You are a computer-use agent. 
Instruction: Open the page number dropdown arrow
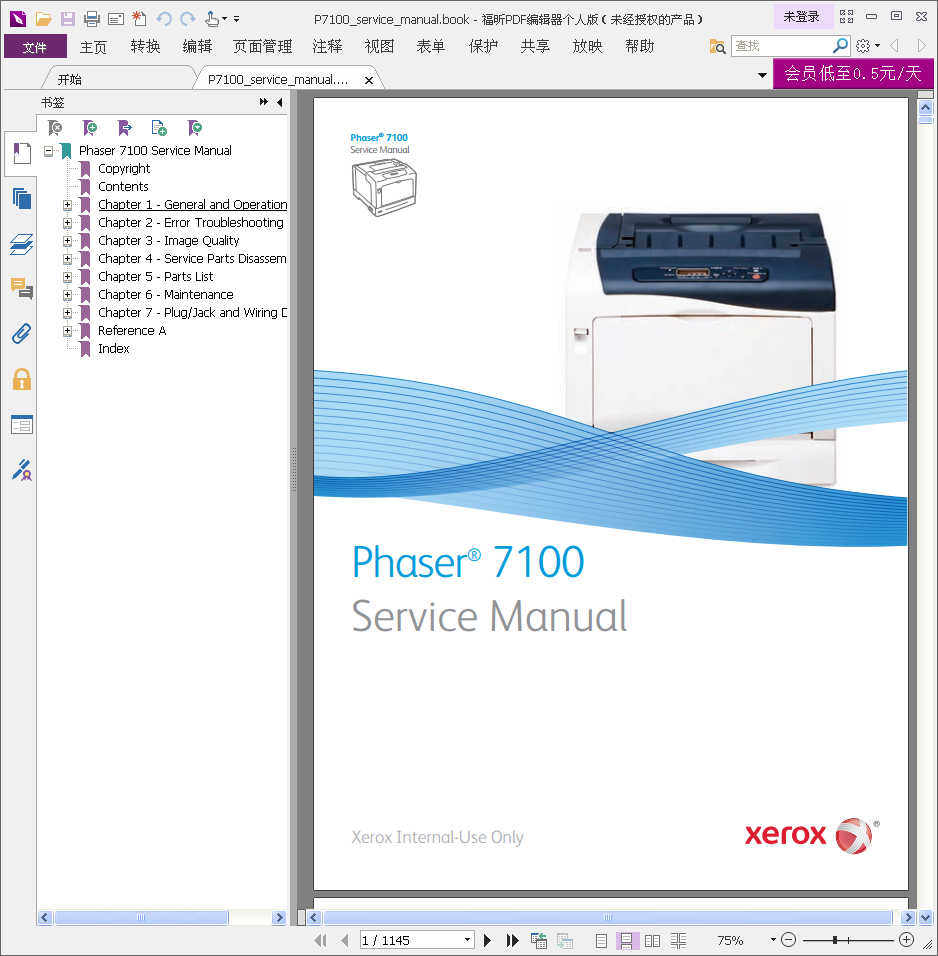pos(467,940)
